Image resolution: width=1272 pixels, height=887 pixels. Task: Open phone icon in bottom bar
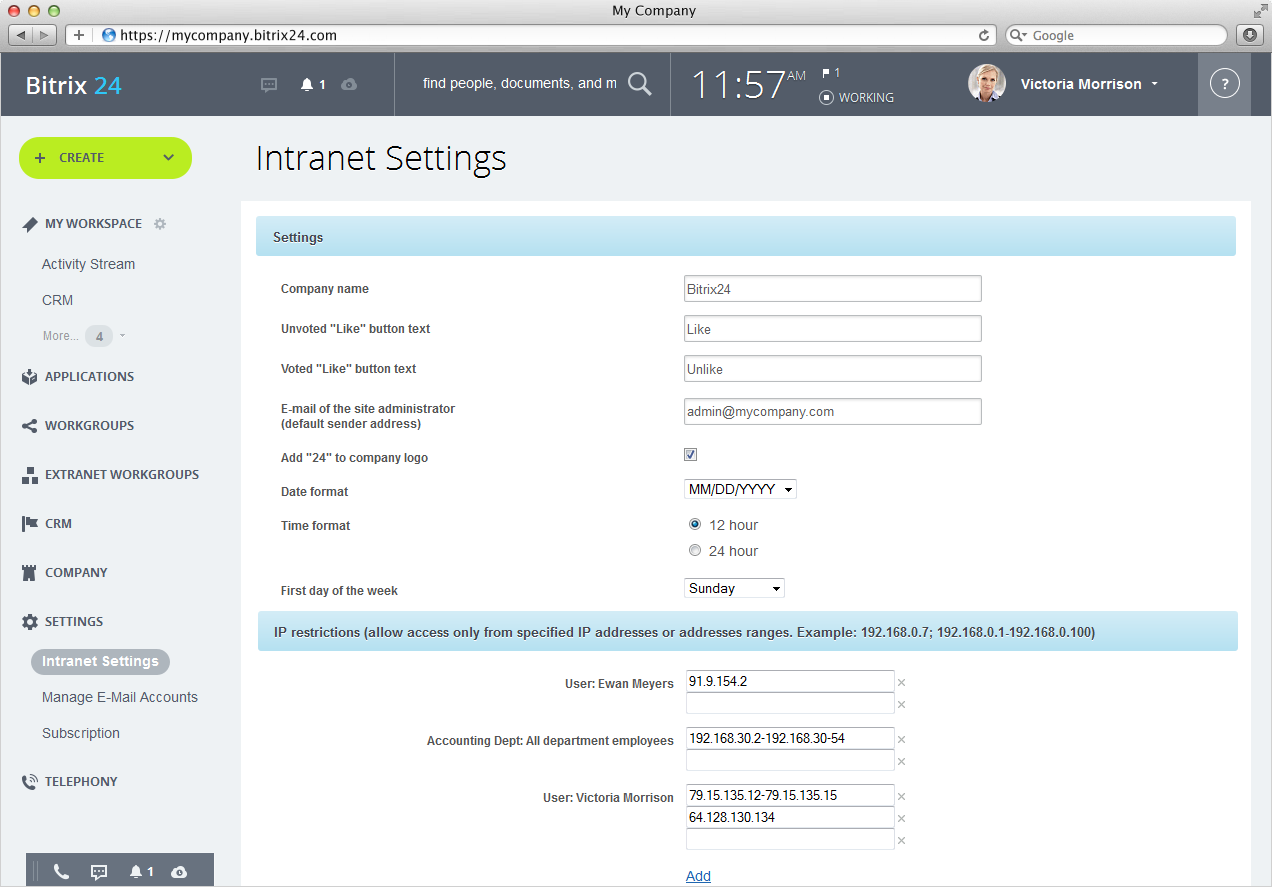pos(61,872)
